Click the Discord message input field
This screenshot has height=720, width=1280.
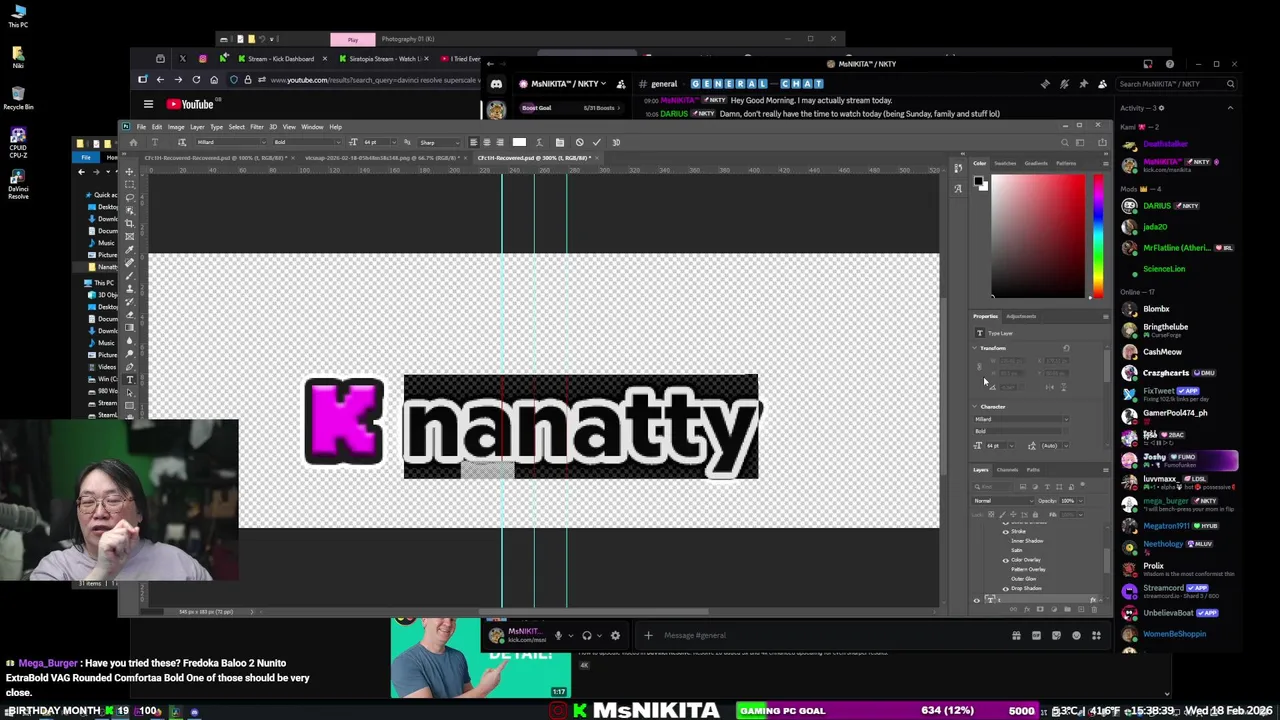coord(830,635)
